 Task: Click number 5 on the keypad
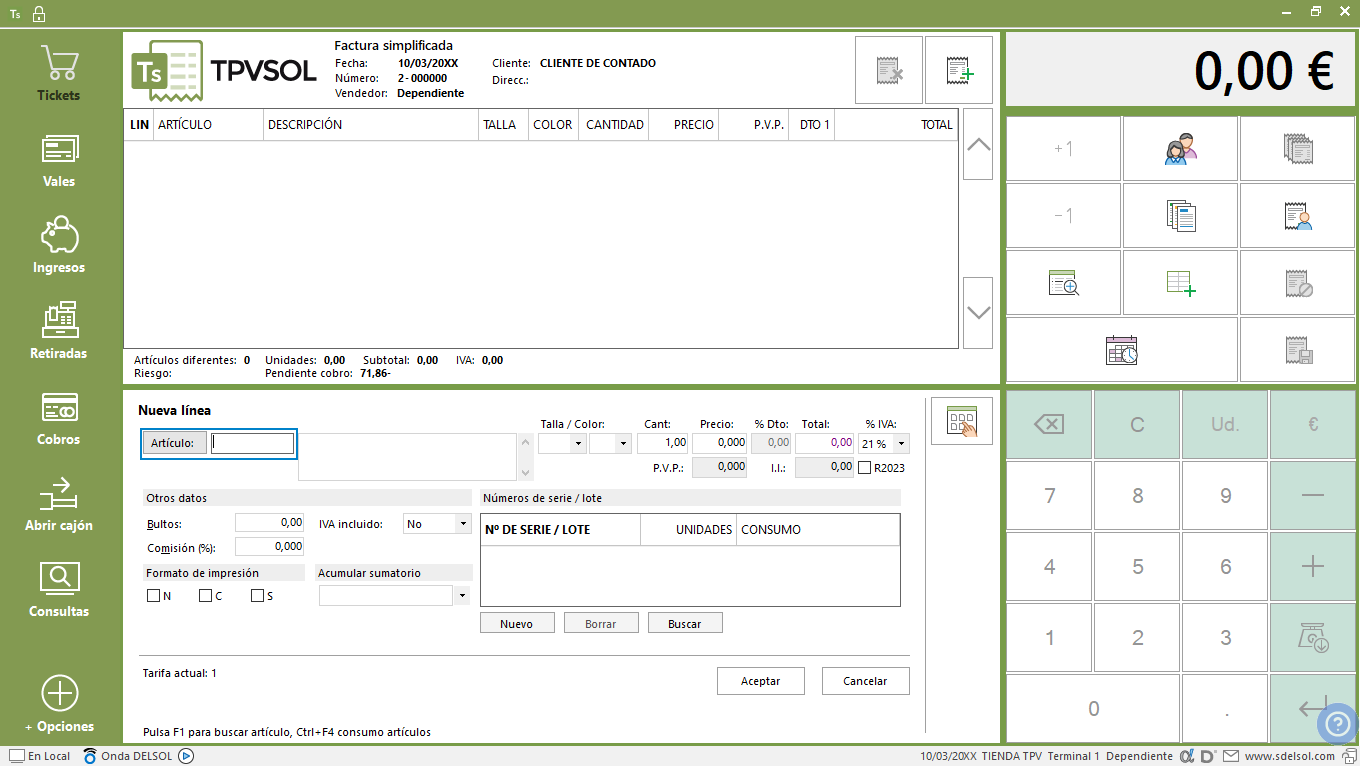coord(1137,567)
